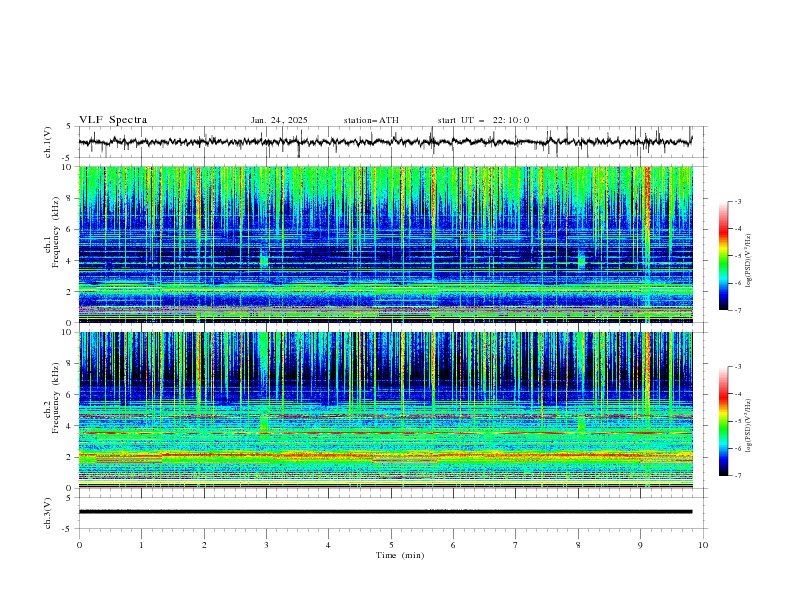792x612 pixels.
Task: Click the "1" tick on the time axis
Action: coord(141,545)
